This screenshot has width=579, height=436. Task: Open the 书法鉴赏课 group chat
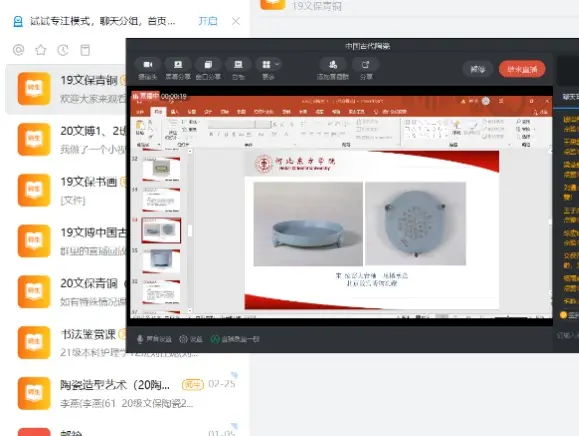click(x=66, y=343)
